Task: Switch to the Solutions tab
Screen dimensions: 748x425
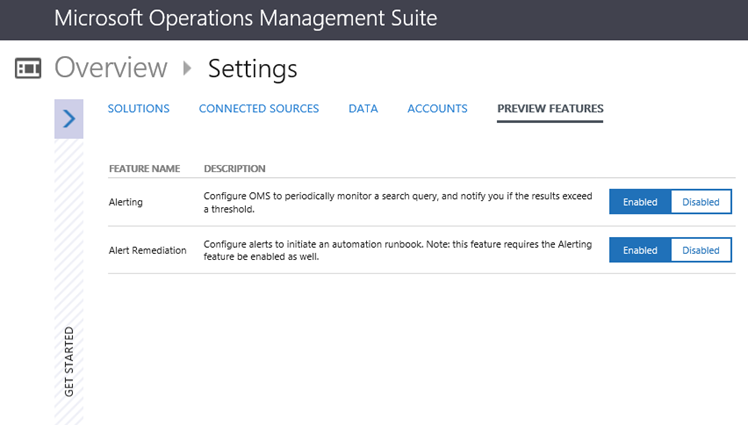Action: click(x=138, y=109)
